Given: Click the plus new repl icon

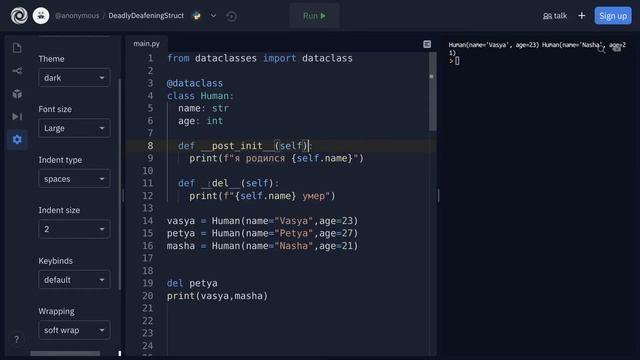Looking at the screenshot, I should tap(582, 16).
